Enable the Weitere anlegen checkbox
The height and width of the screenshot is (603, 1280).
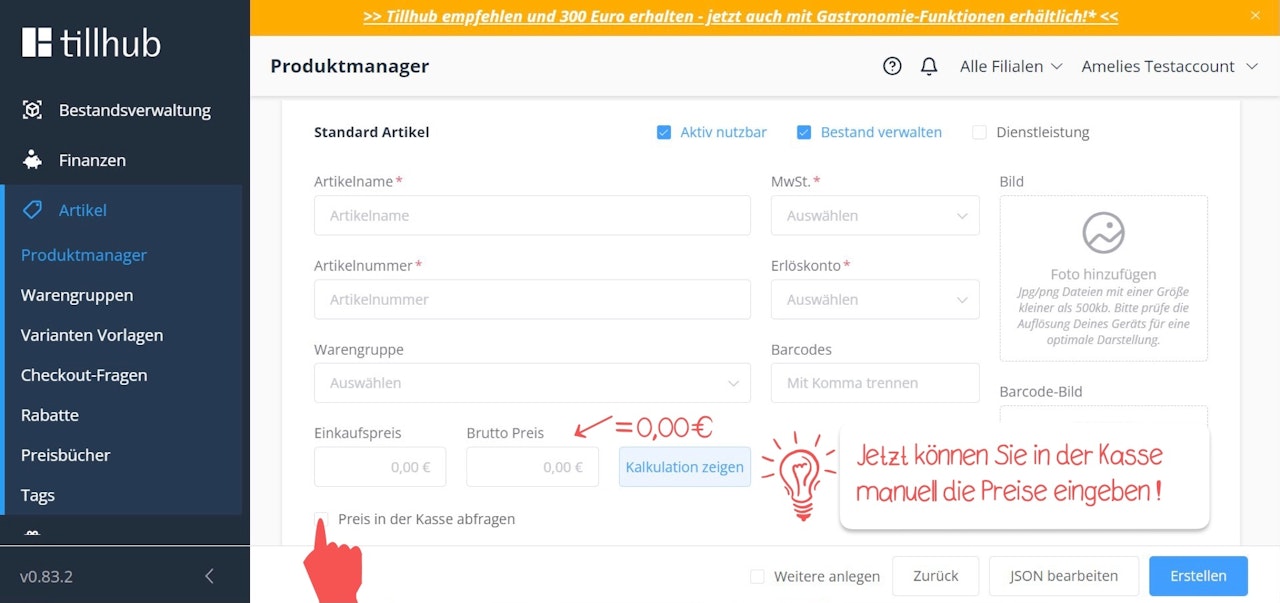tap(757, 576)
